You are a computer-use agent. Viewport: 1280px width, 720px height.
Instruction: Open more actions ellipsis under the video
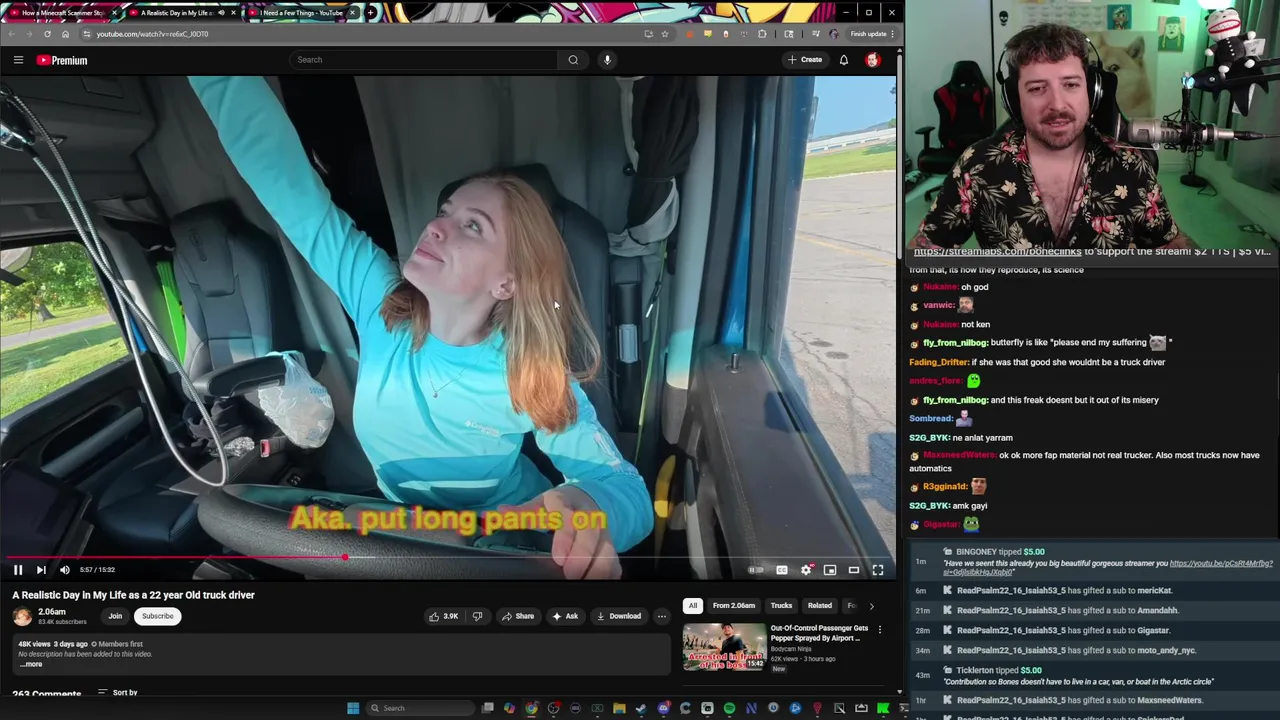point(661,616)
